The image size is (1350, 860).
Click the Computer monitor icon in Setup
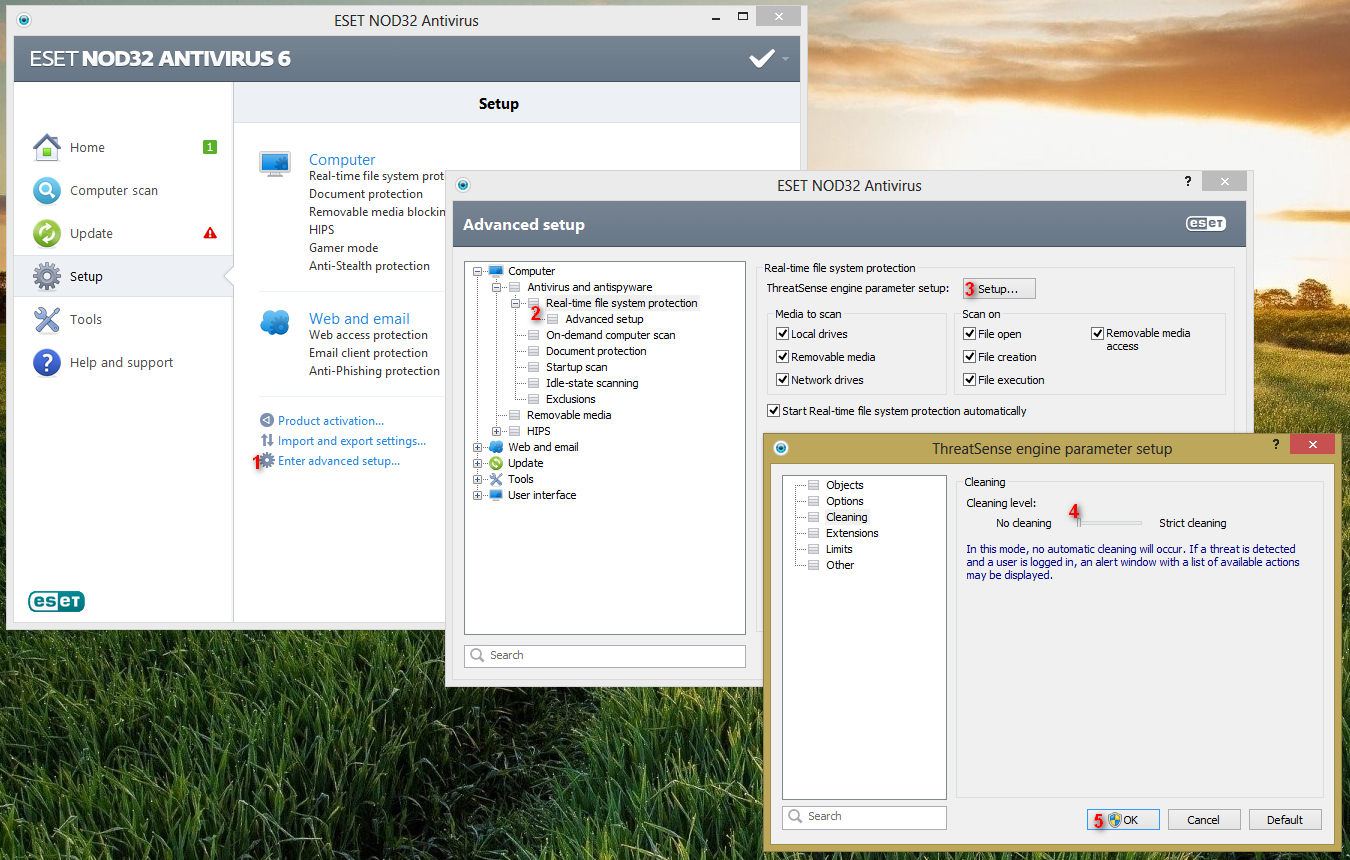pyautogui.click(x=275, y=164)
